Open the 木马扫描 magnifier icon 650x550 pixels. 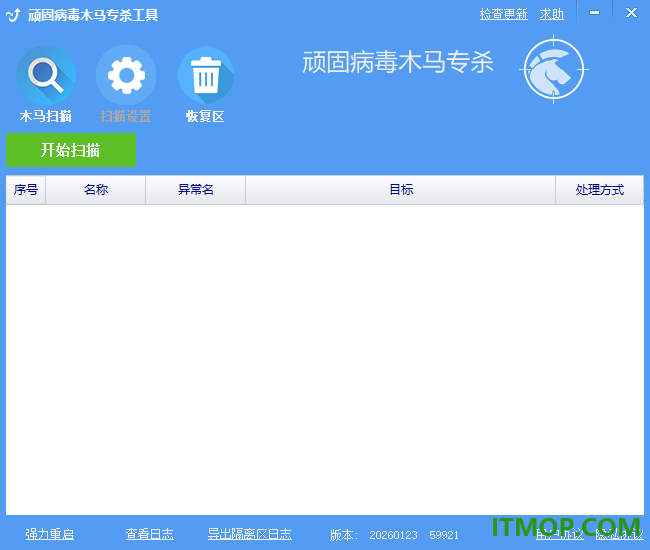tap(46, 75)
